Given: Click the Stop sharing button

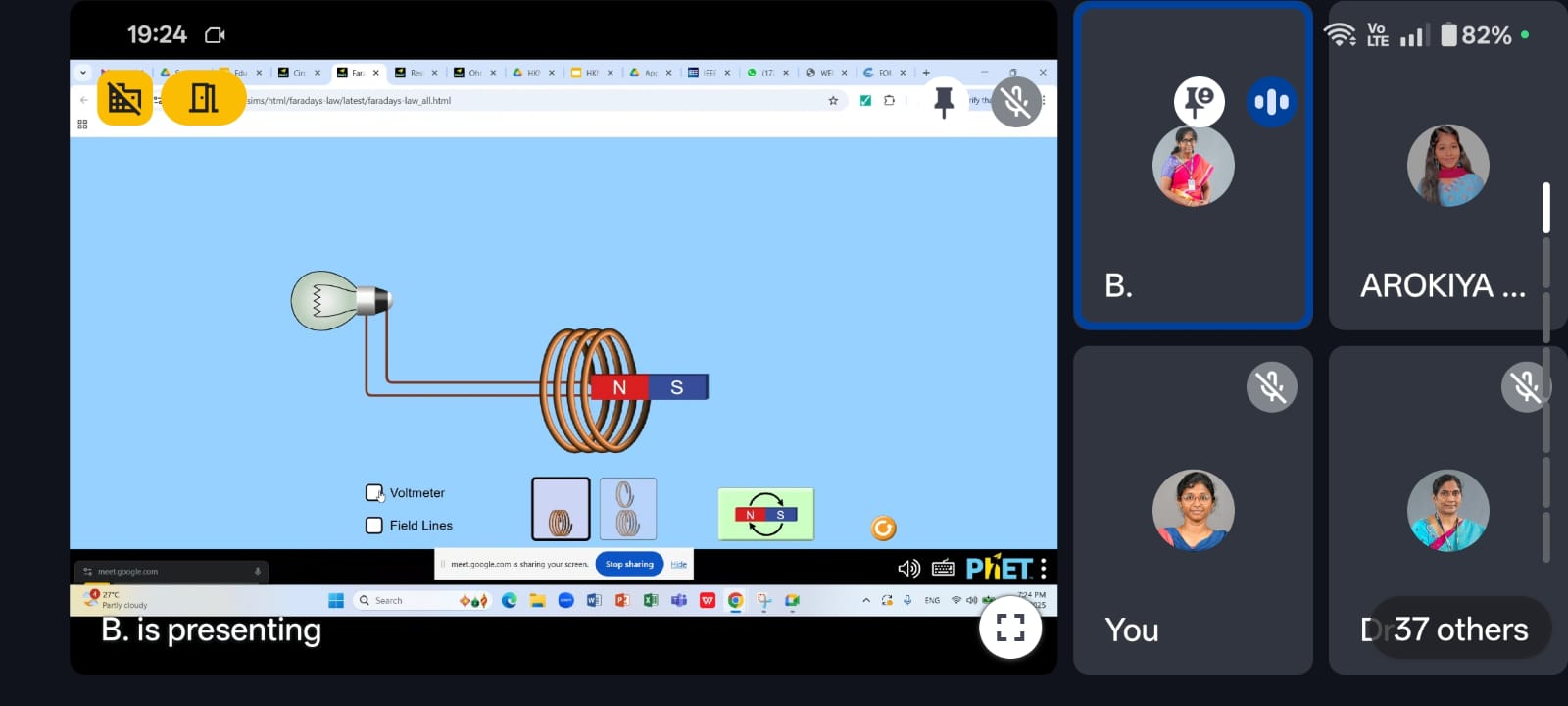Looking at the screenshot, I should (629, 564).
